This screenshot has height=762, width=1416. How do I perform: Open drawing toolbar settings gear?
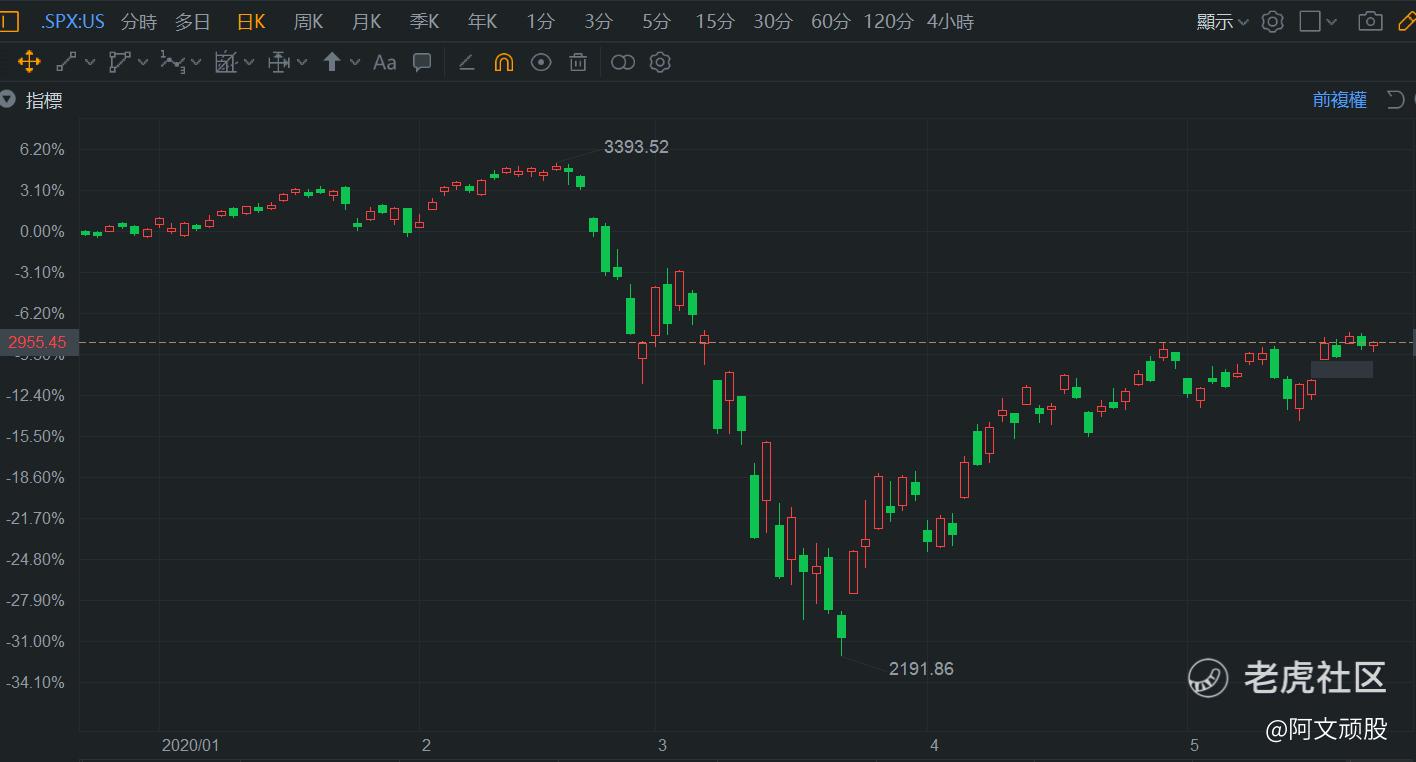(x=659, y=62)
